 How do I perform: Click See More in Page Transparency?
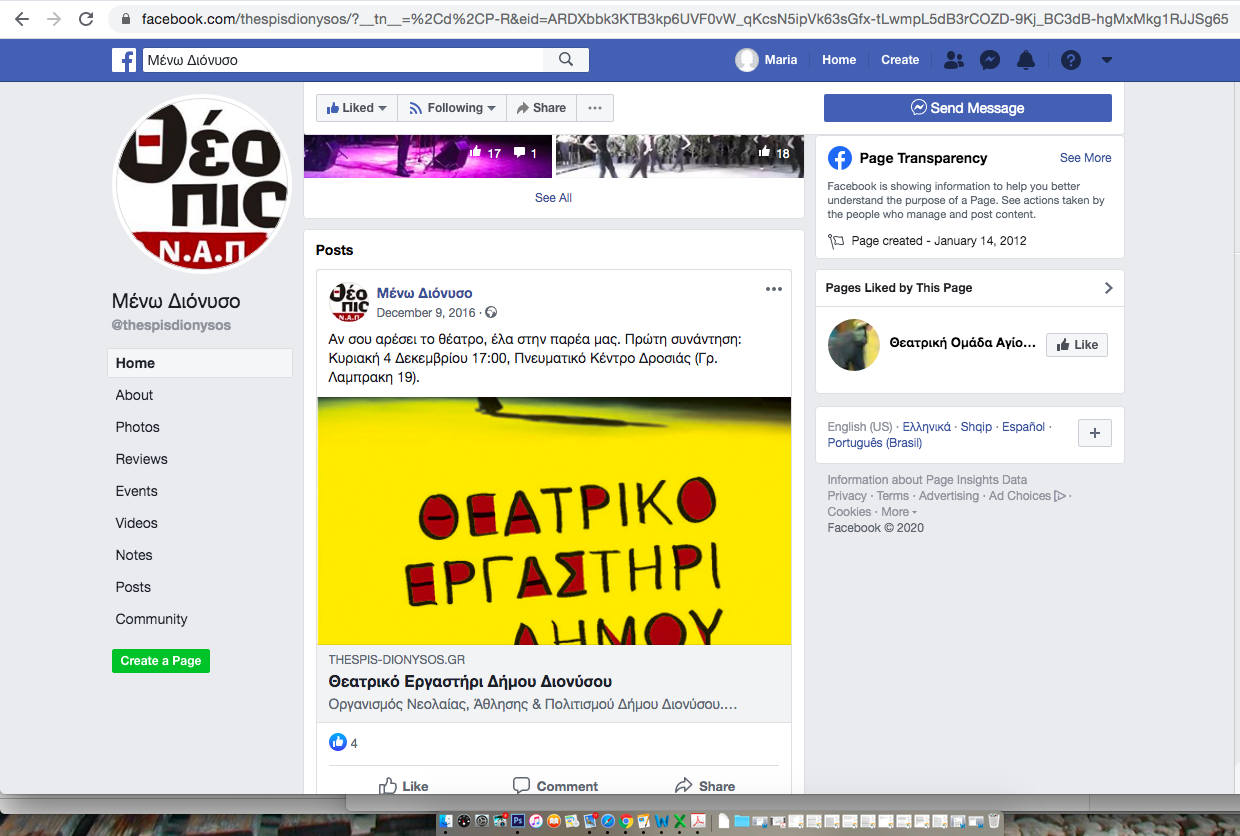pyautogui.click(x=1086, y=158)
